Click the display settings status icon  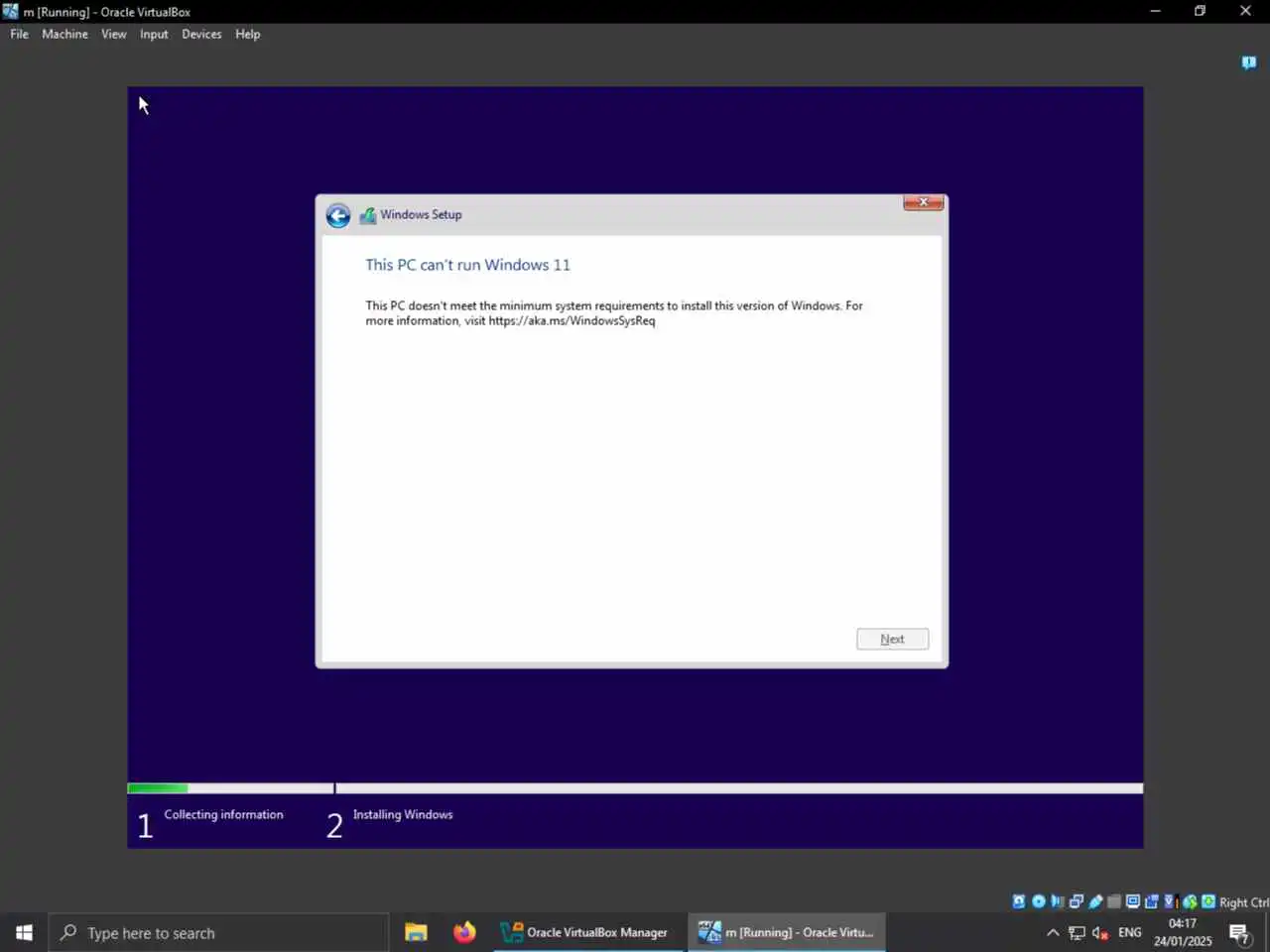click(1132, 901)
